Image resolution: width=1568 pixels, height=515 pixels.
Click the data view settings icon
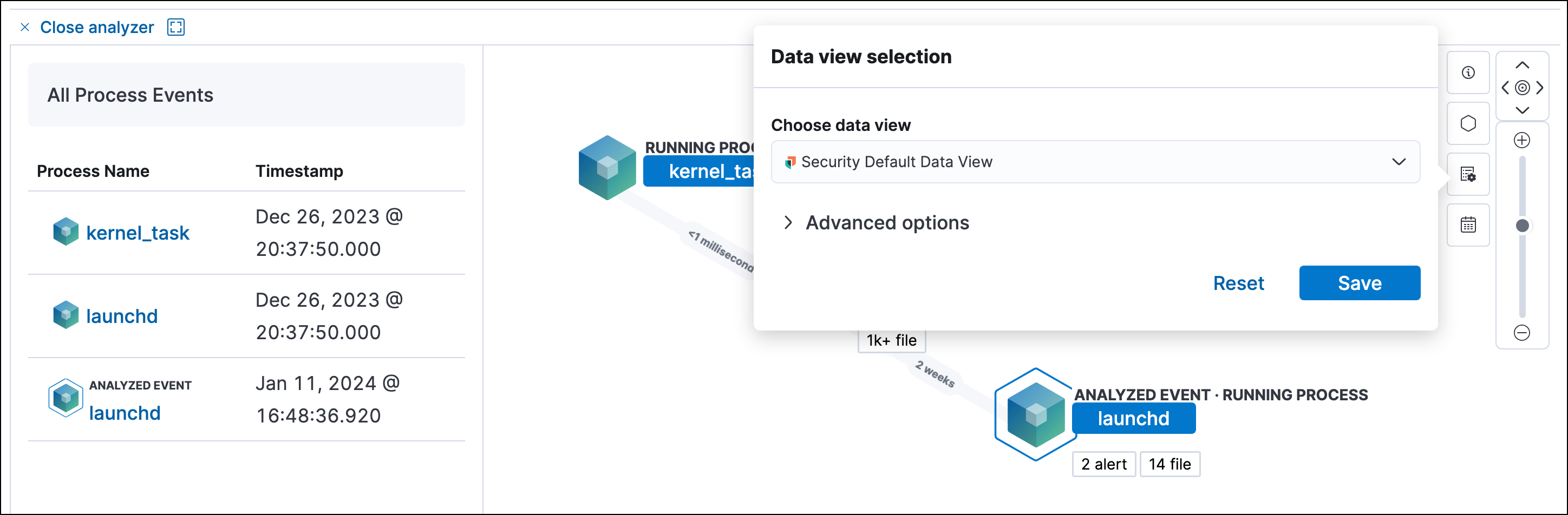point(1469,175)
